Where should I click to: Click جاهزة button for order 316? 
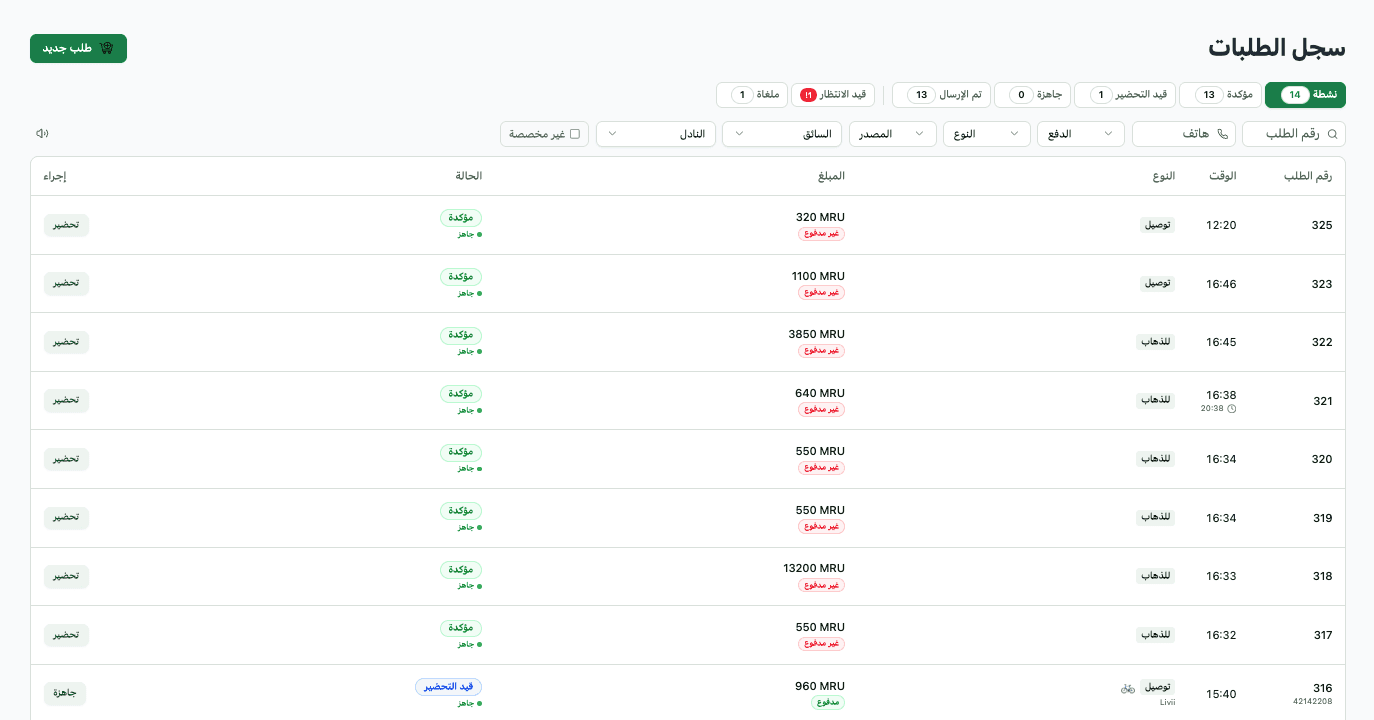click(x=65, y=693)
